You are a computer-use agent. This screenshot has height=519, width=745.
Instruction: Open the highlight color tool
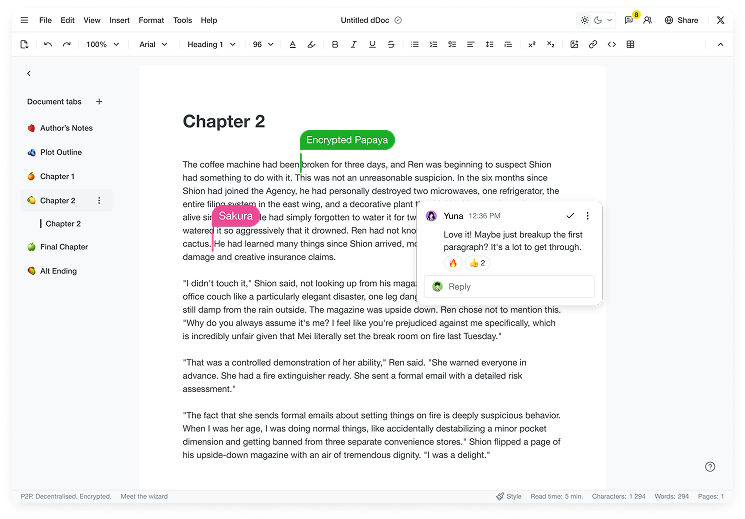tap(311, 44)
